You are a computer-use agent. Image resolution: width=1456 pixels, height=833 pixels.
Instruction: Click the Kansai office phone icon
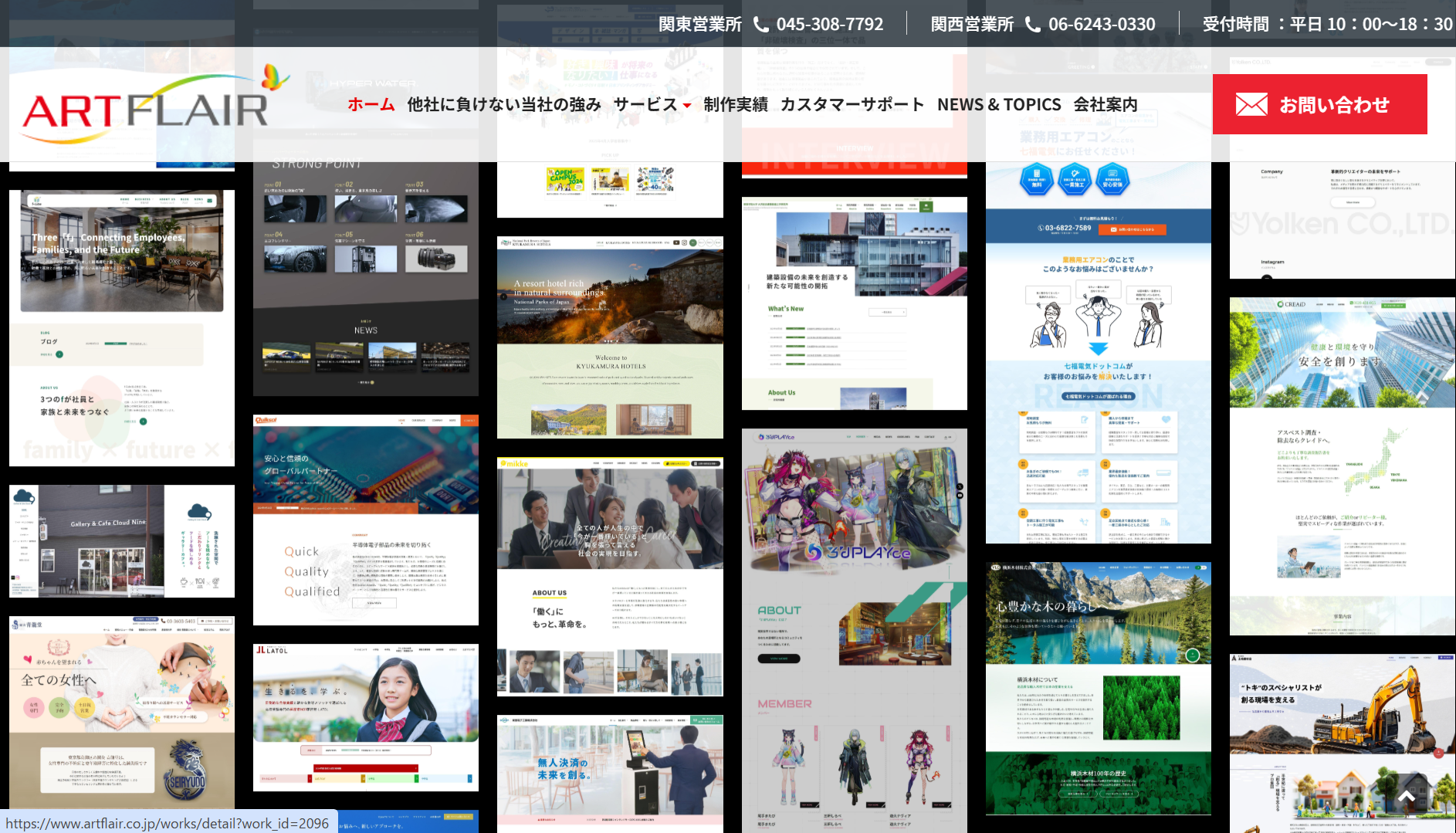point(1032,25)
